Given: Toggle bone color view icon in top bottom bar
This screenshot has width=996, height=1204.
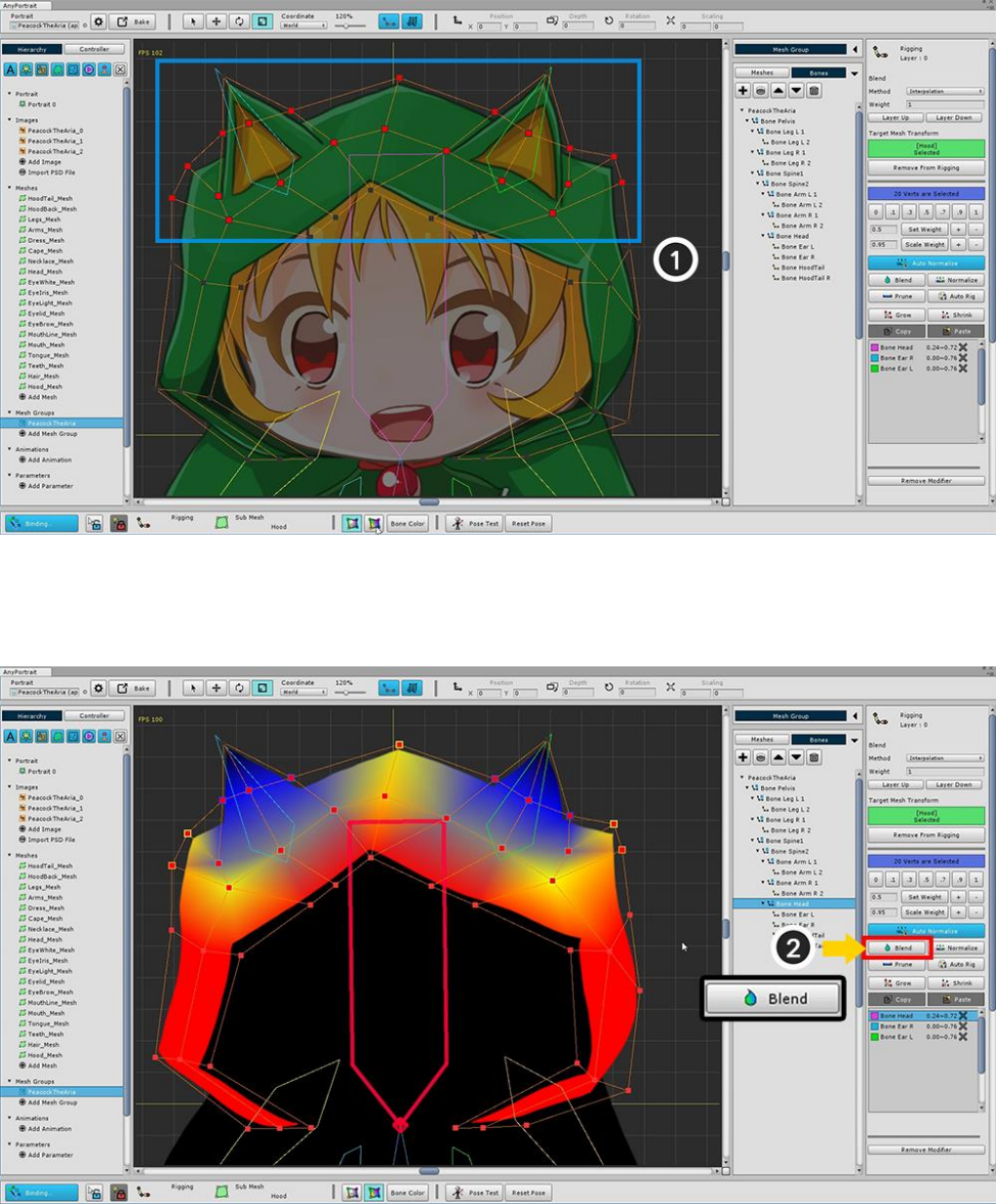Looking at the screenshot, I should click(352, 524).
